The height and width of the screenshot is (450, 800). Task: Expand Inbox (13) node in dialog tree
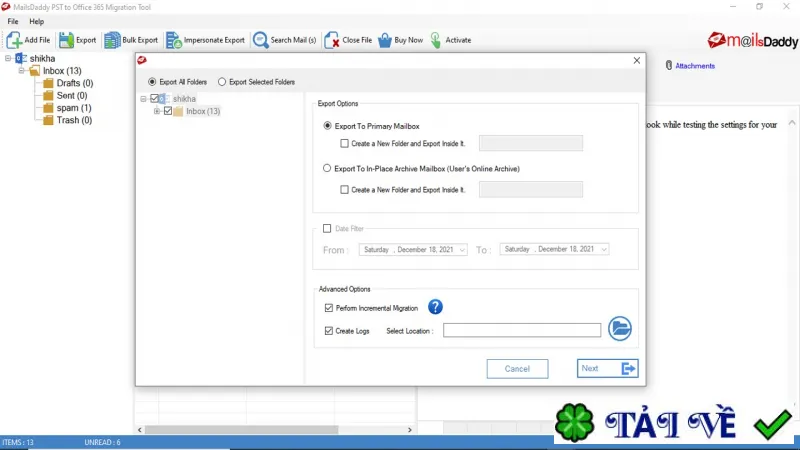click(x=157, y=111)
